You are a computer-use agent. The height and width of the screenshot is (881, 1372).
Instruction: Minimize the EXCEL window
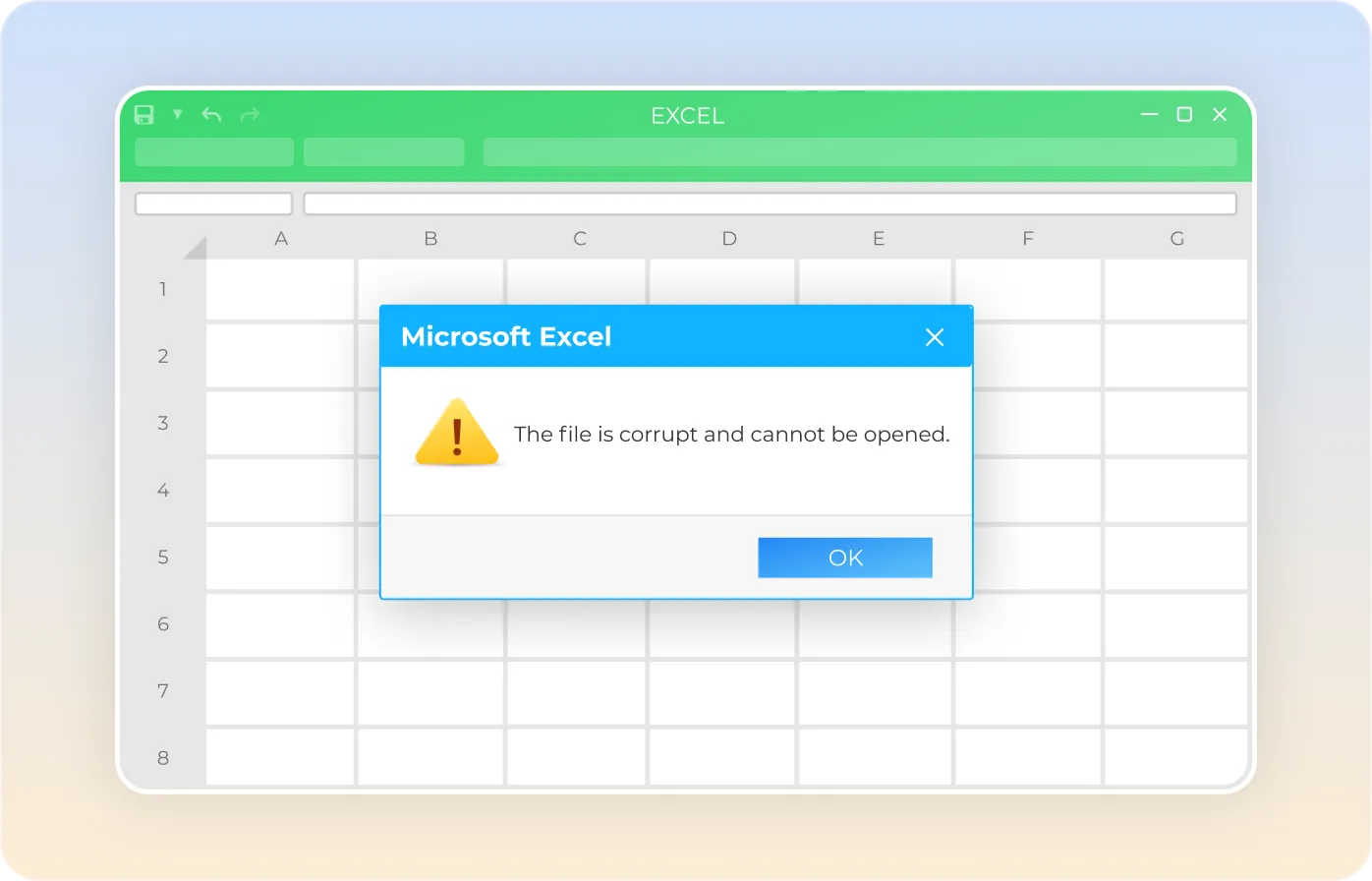(1149, 114)
